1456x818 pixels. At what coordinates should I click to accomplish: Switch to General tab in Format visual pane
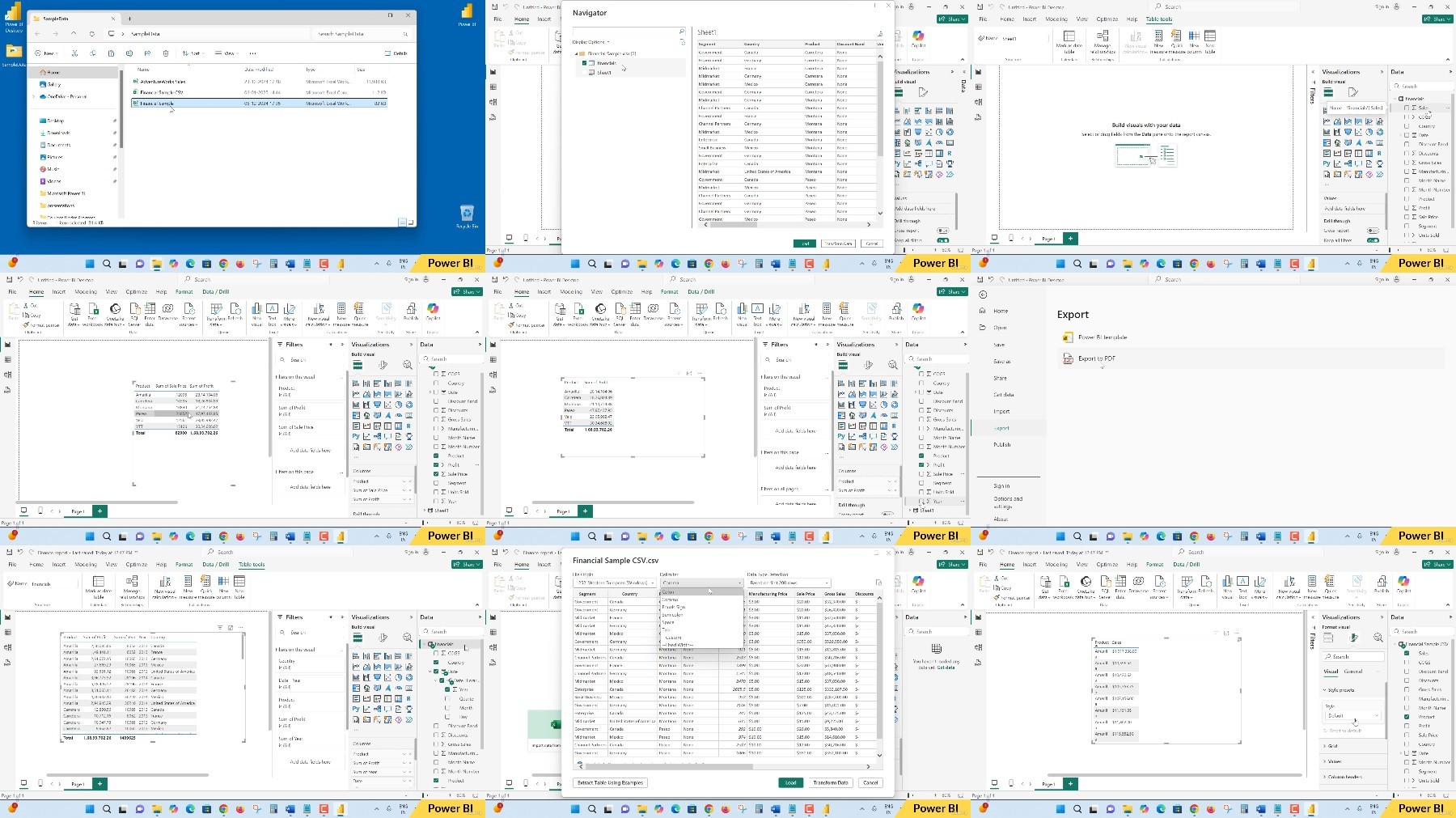click(x=1353, y=672)
